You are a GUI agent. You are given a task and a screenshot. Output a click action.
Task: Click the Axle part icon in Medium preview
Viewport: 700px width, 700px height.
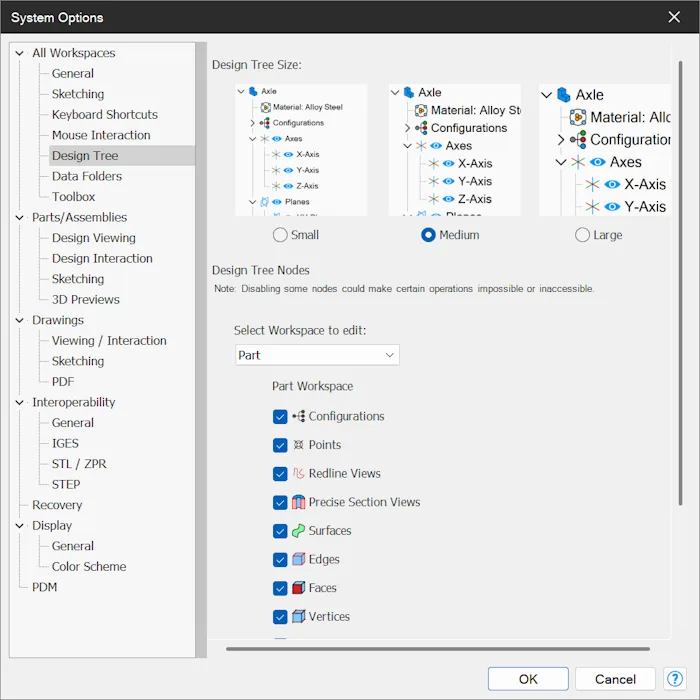coord(409,92)
